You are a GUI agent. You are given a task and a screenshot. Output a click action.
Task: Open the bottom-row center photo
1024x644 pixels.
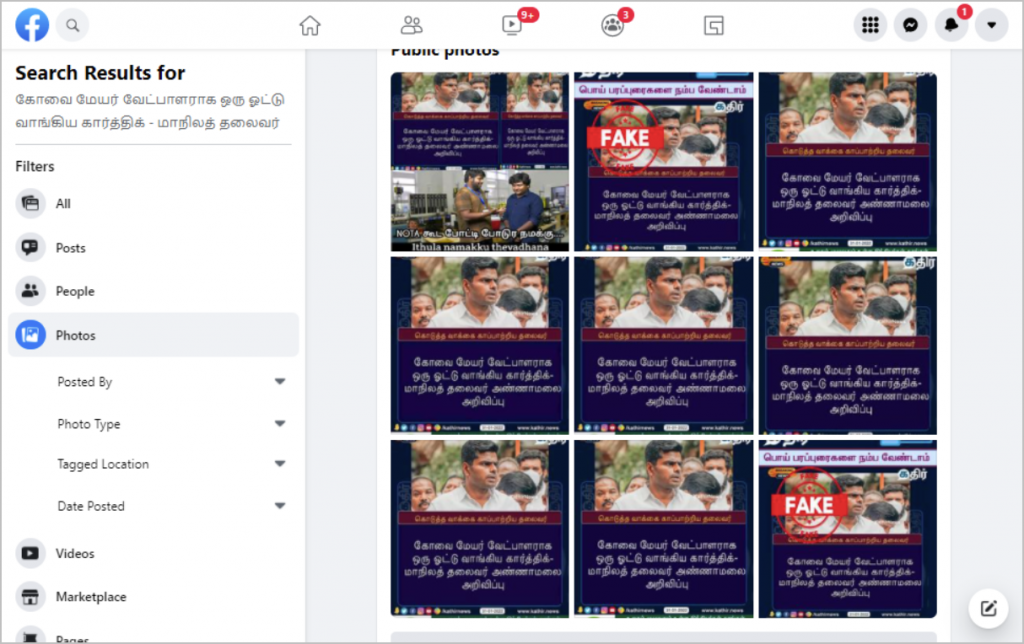click(664, 528)
